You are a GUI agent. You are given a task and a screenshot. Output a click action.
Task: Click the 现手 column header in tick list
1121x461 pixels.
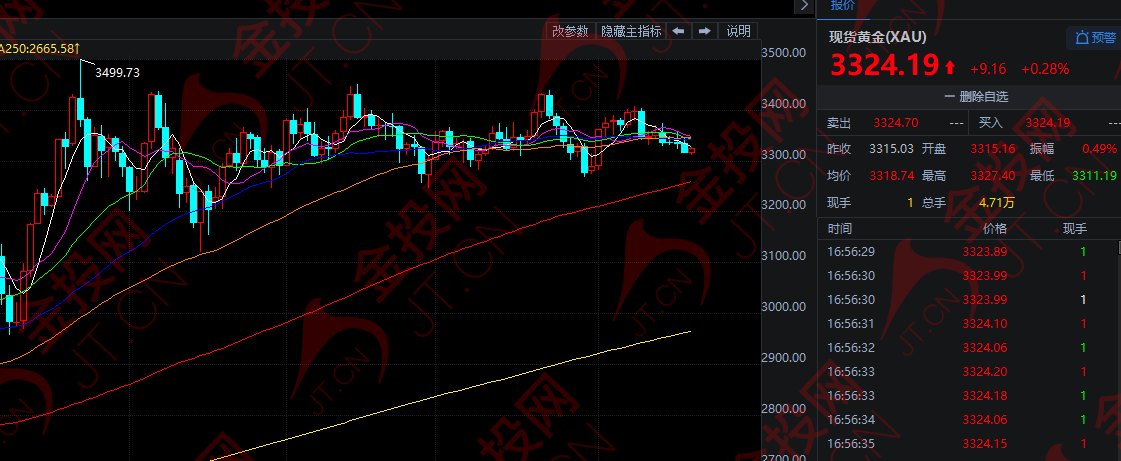(1075, 229)
